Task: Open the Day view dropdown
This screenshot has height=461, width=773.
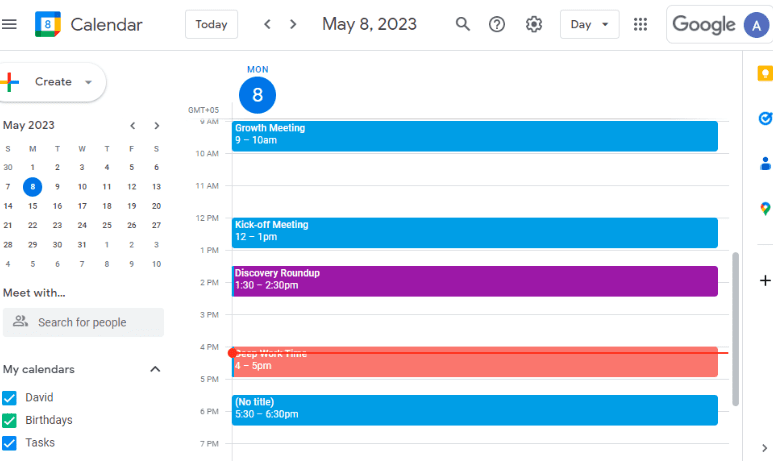Action: 589,24
